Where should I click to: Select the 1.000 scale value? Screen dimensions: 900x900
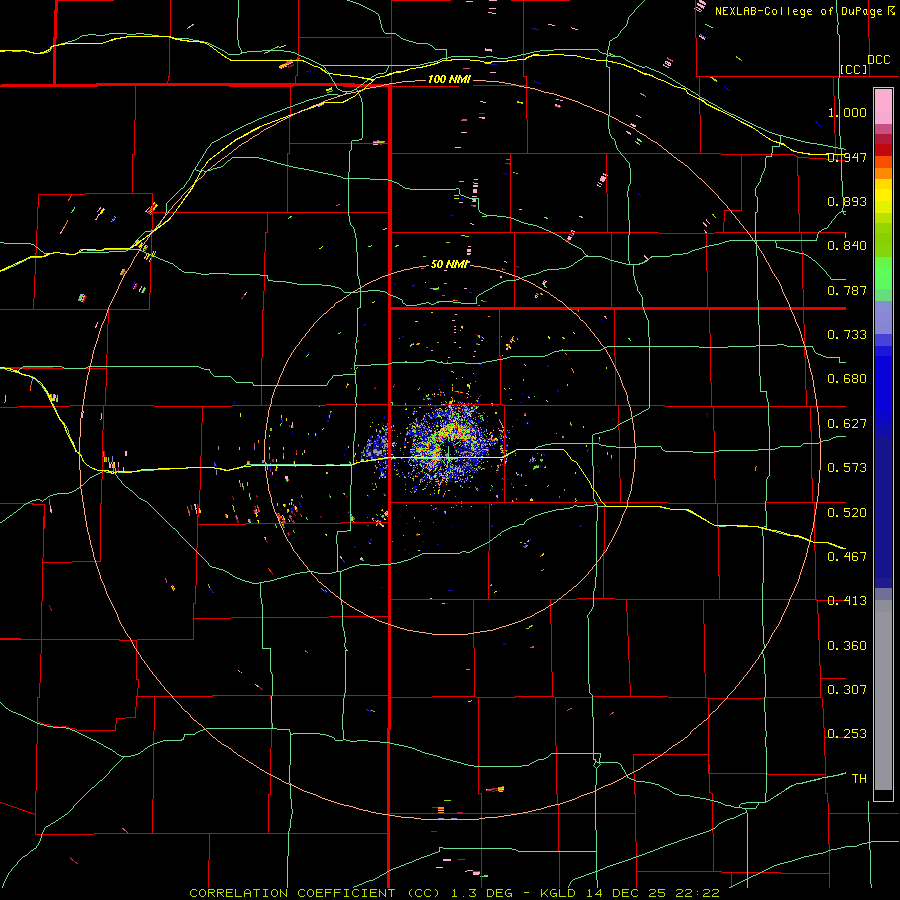[x=847, y=112]
